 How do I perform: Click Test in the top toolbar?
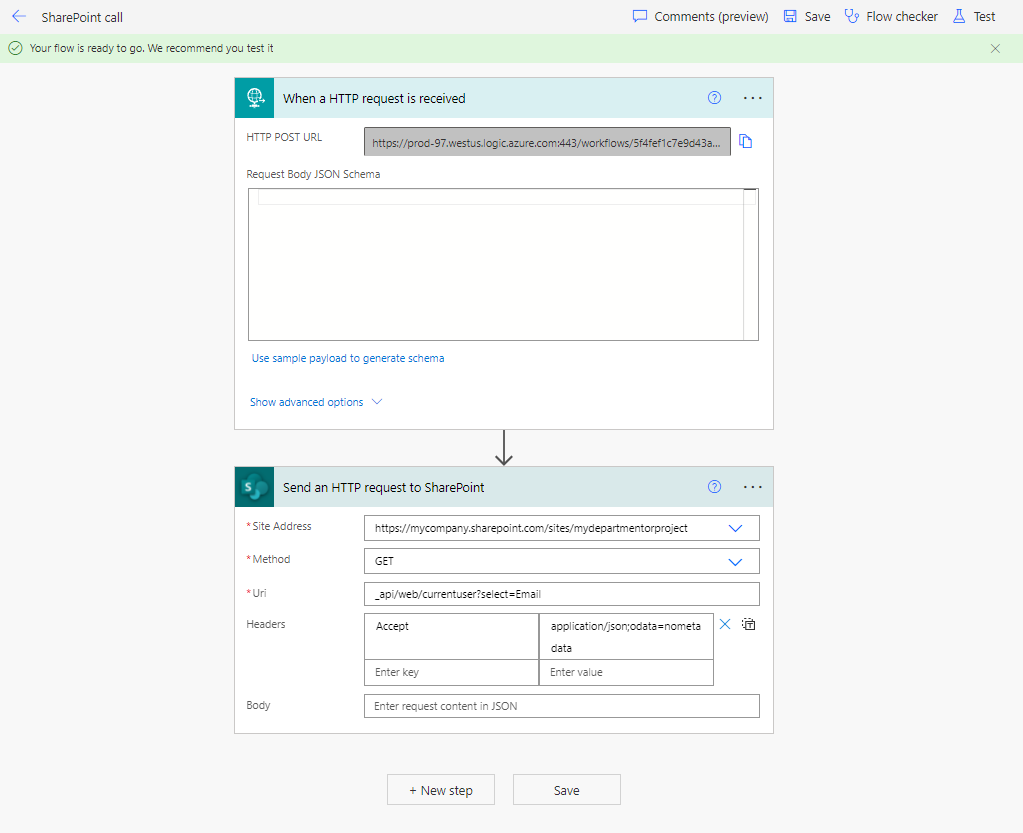974,17
